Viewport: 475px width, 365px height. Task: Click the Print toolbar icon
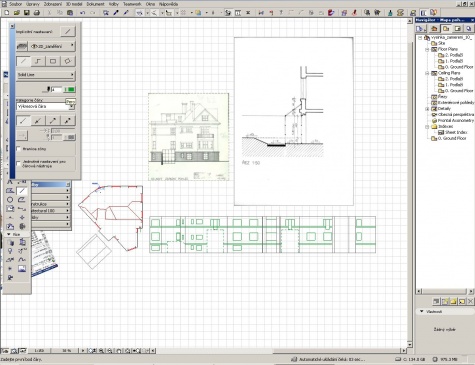[x=37, y=13]
